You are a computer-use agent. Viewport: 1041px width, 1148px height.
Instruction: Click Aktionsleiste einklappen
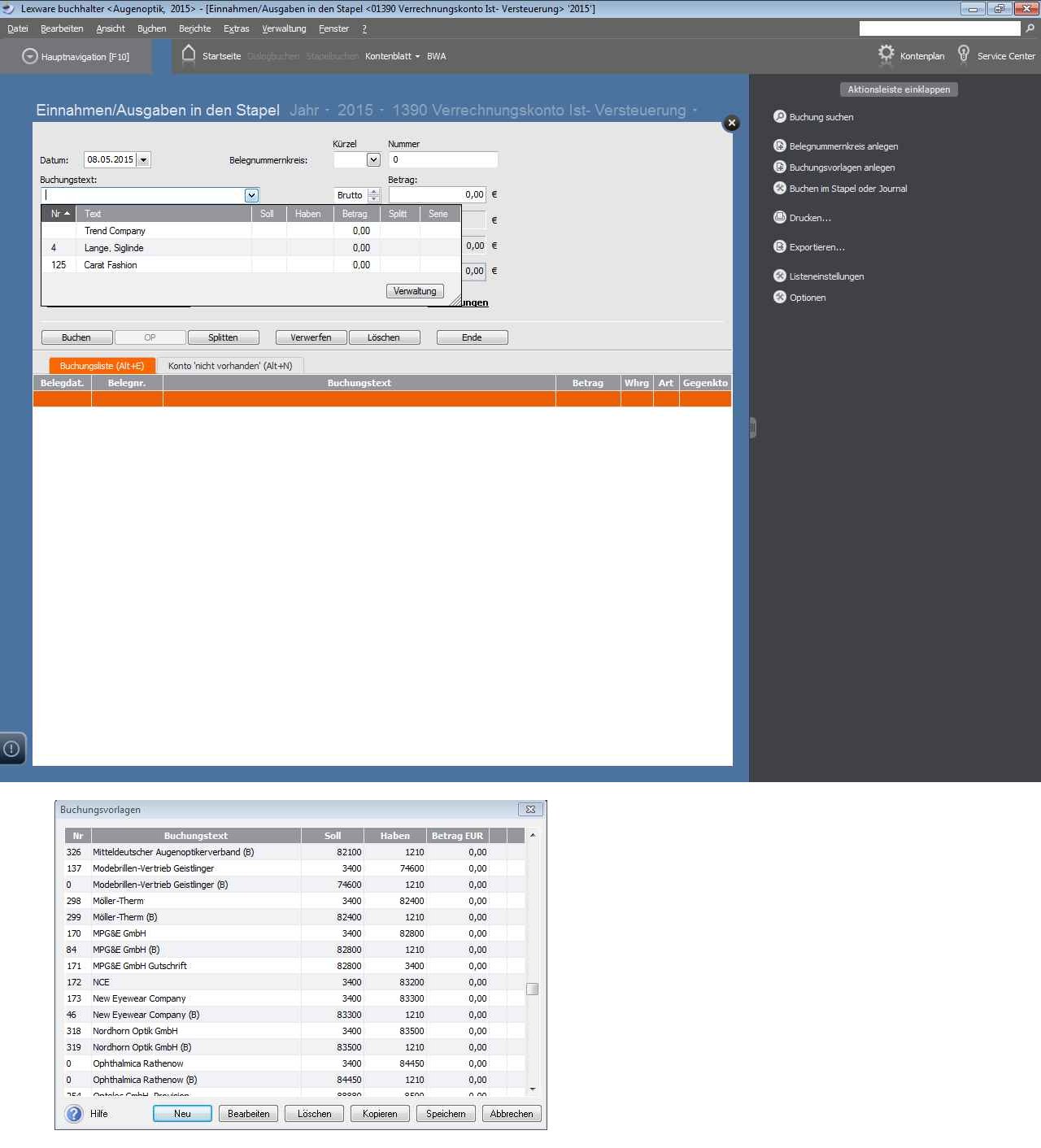coord(899,89)
